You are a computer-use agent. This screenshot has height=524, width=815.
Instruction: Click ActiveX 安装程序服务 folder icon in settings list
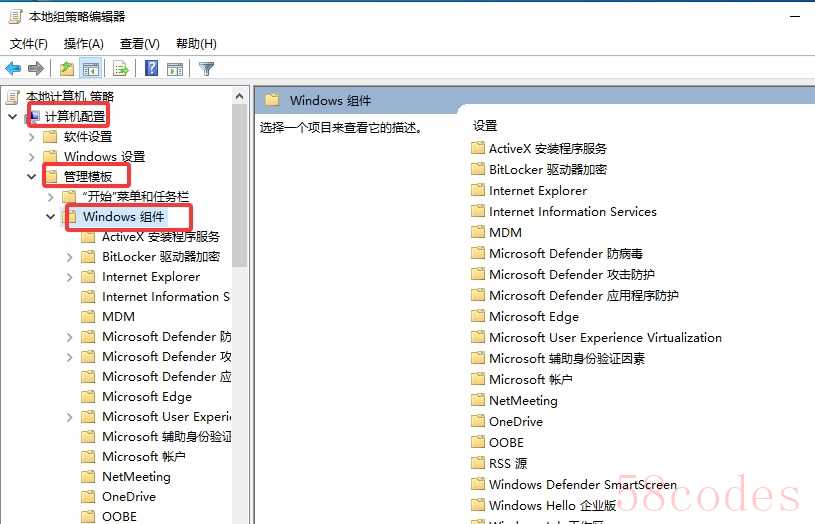[x=478, y=149]
